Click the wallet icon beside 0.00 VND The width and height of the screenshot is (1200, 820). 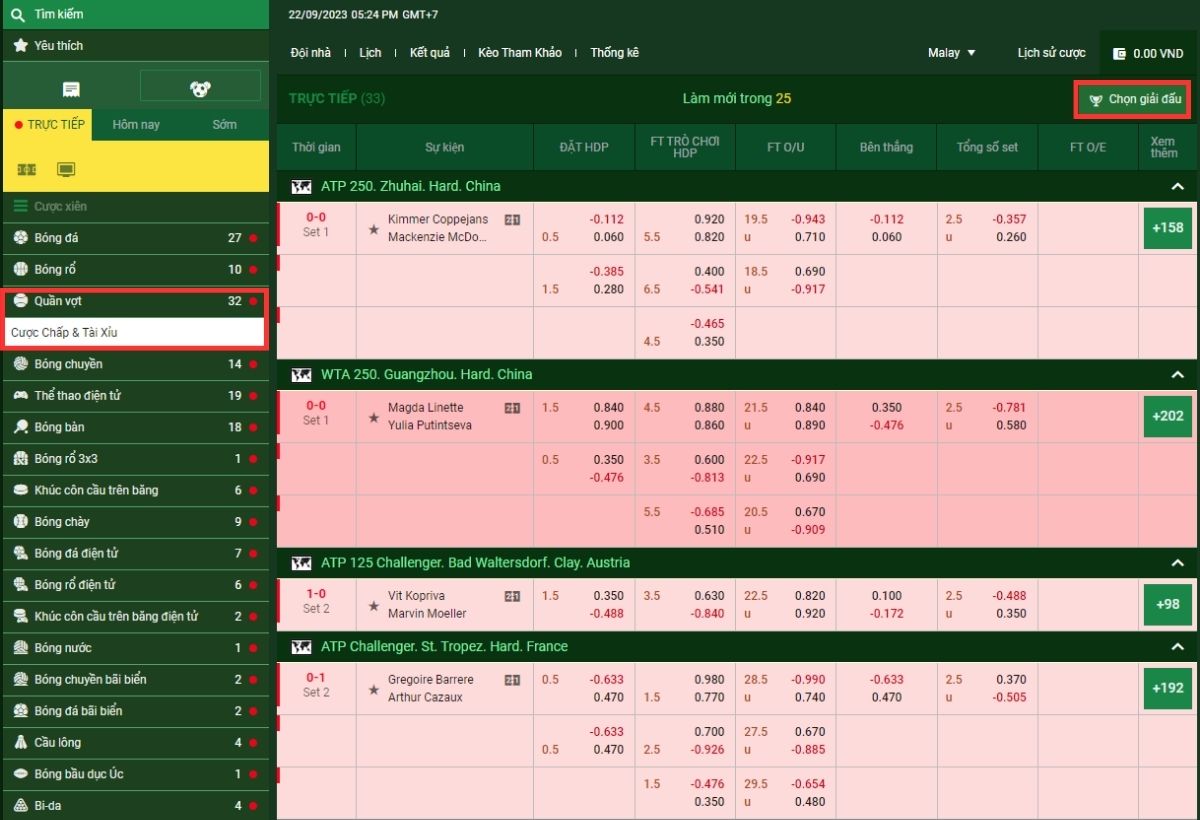point(1119,53)
